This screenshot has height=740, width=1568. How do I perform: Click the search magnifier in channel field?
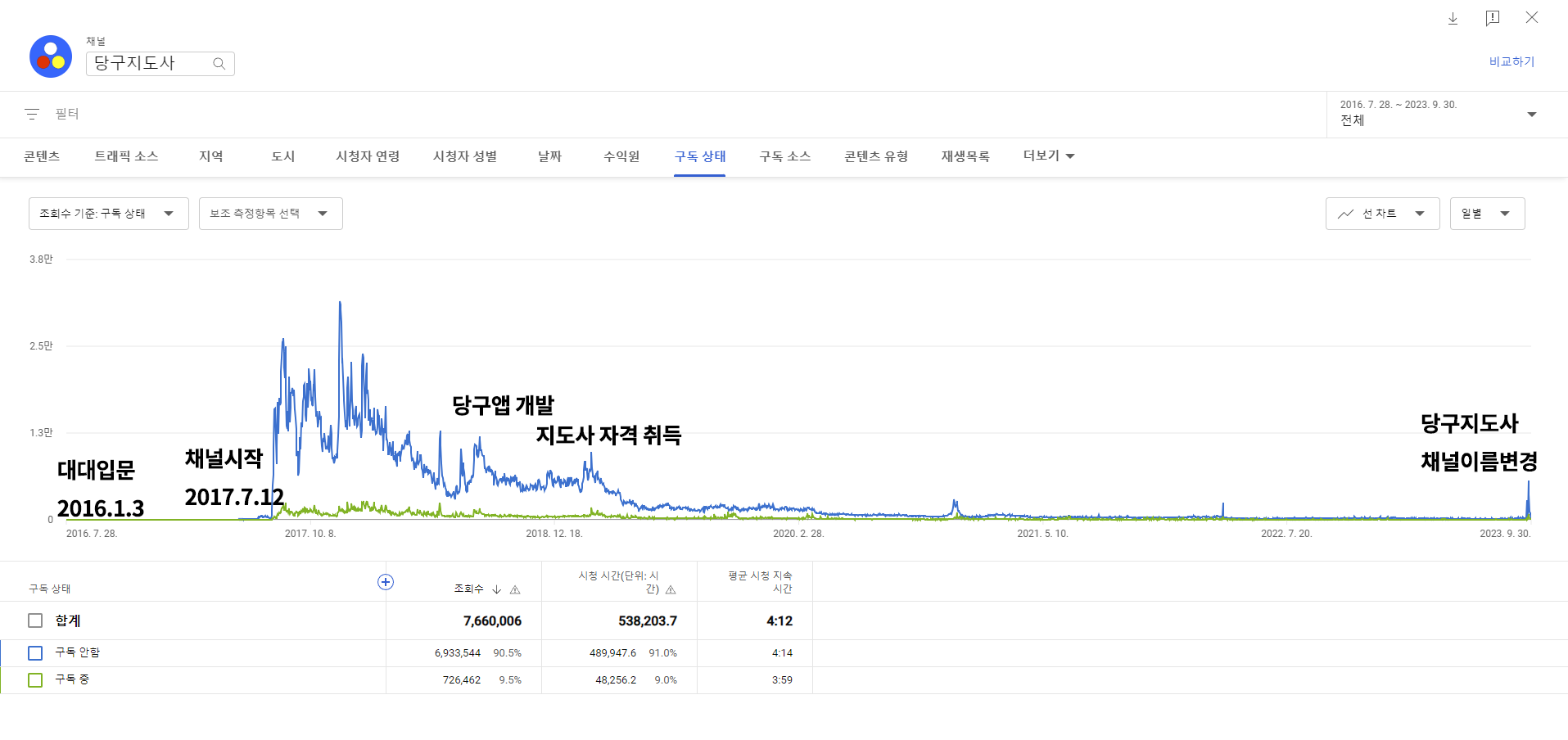tap(219, 64)
